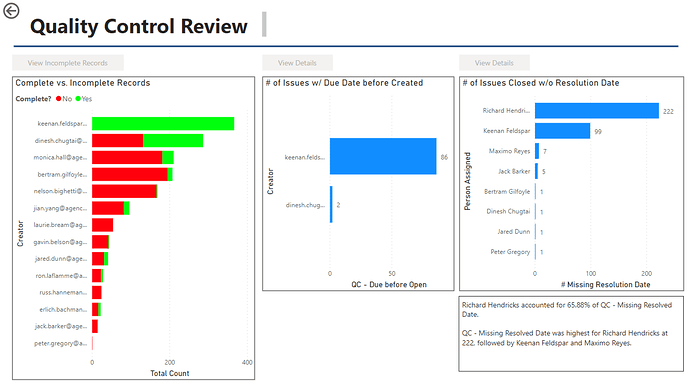Image resolution: width=690 pixels, height=389 pixels.
Task: Click the Quality Control Review title
Action: [x=139, y=26]
